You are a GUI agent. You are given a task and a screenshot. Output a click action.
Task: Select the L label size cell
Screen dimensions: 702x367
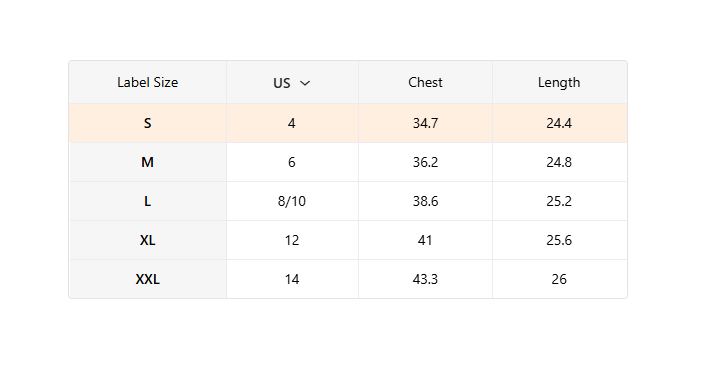(148, 201)
